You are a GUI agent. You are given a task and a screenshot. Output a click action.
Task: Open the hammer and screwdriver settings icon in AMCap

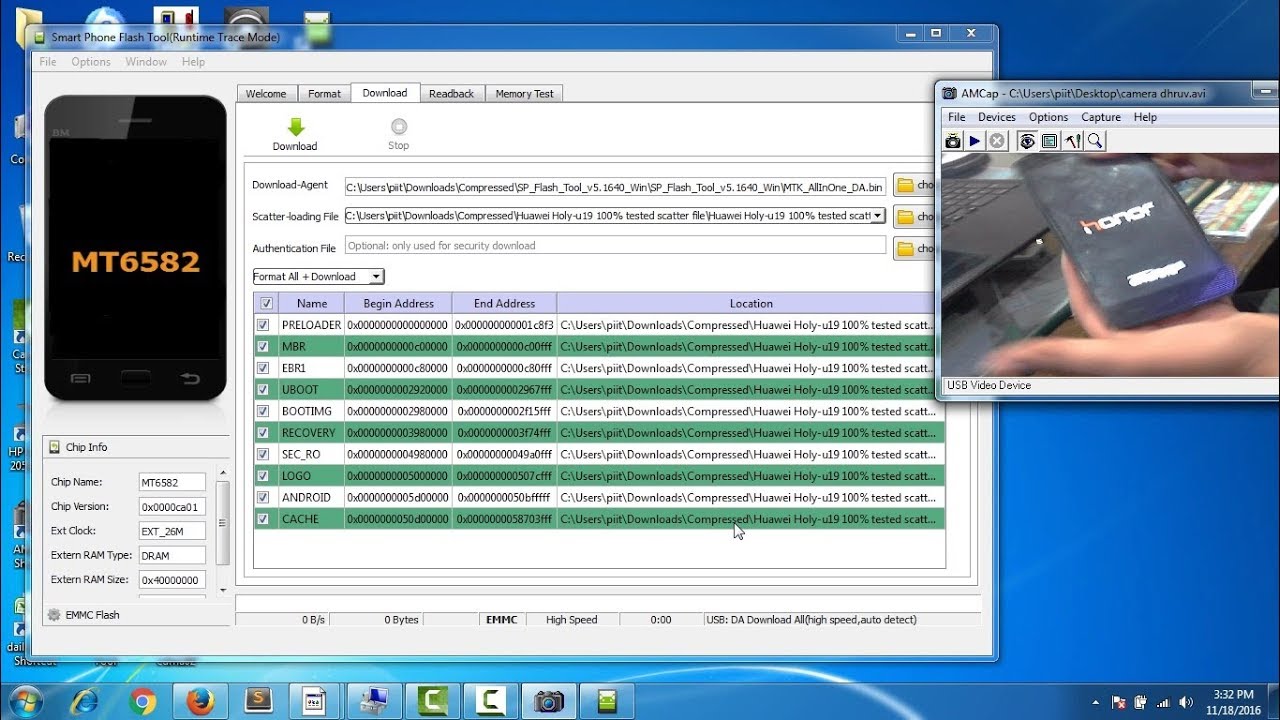point(1073,141)
